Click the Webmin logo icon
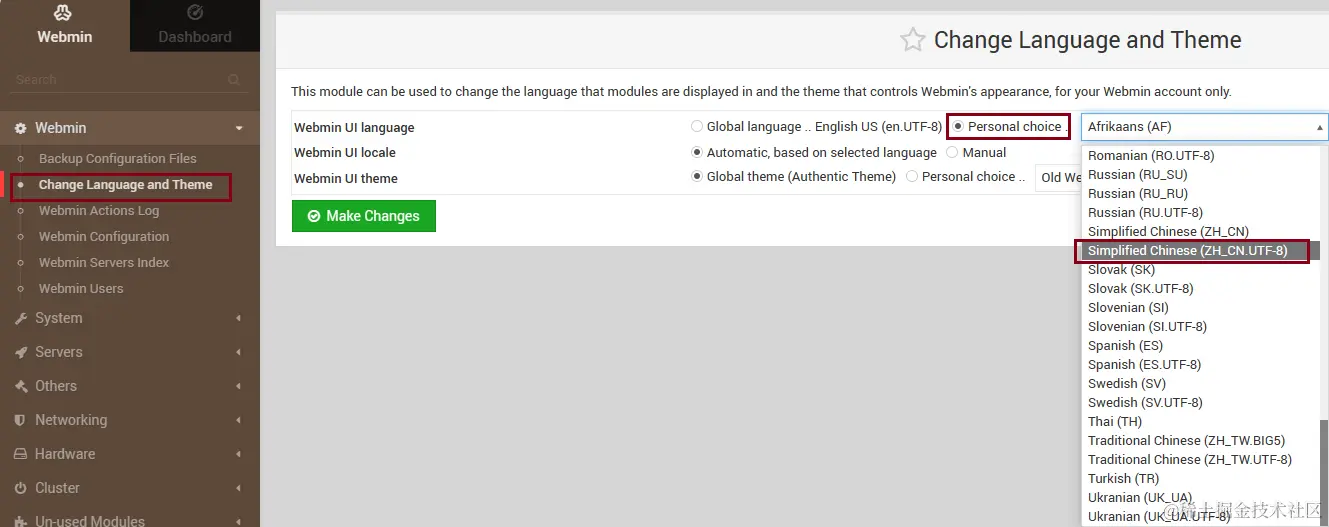 point(64,13)
